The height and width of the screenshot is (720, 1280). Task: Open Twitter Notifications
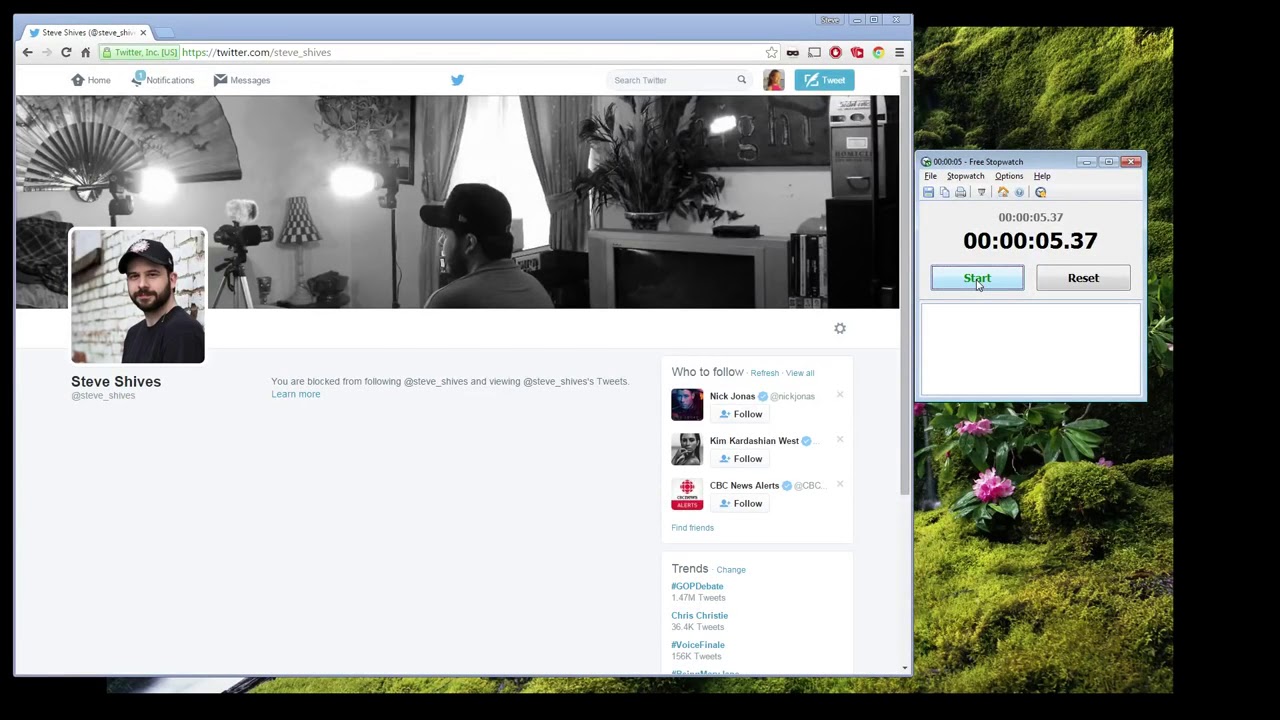163,80
